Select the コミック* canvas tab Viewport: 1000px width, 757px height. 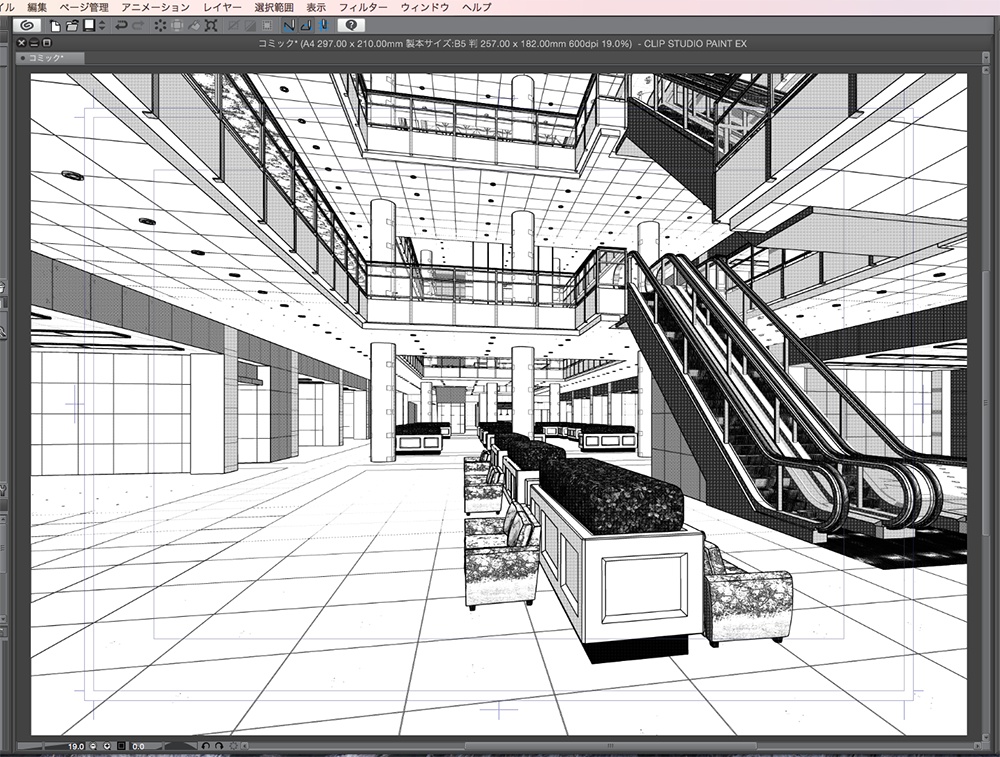pos(50,58)
